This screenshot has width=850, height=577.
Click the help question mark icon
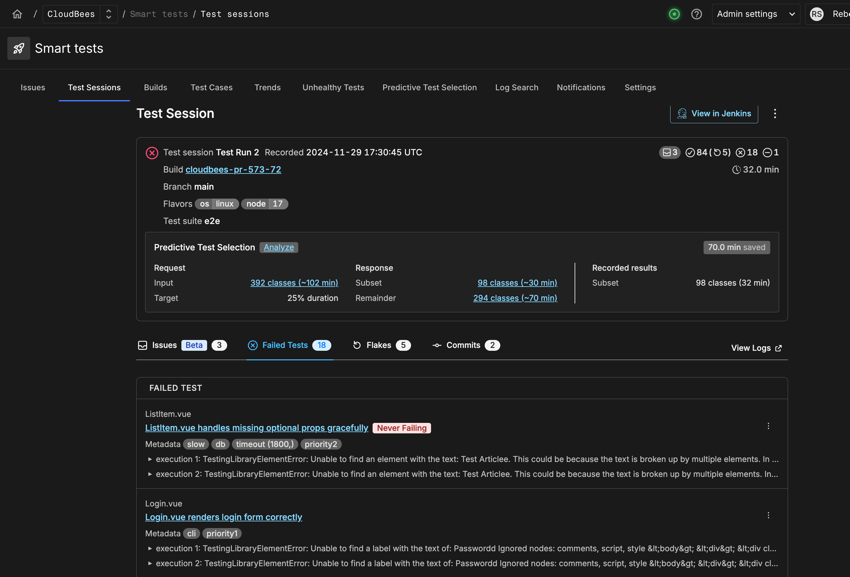pos(697,13)
